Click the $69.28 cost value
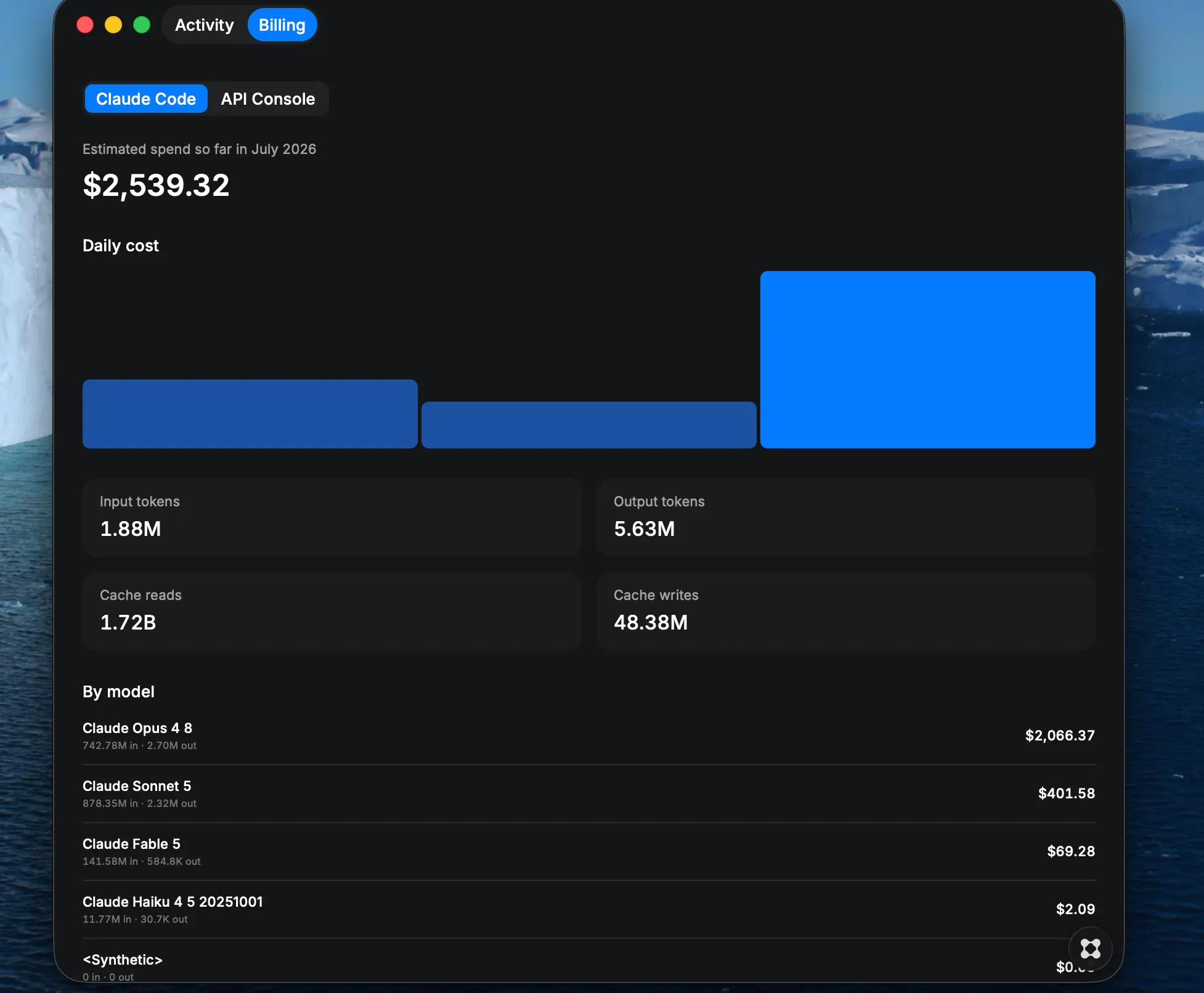The height and width of the screenshot is (993, 1204). (1071, 851)
